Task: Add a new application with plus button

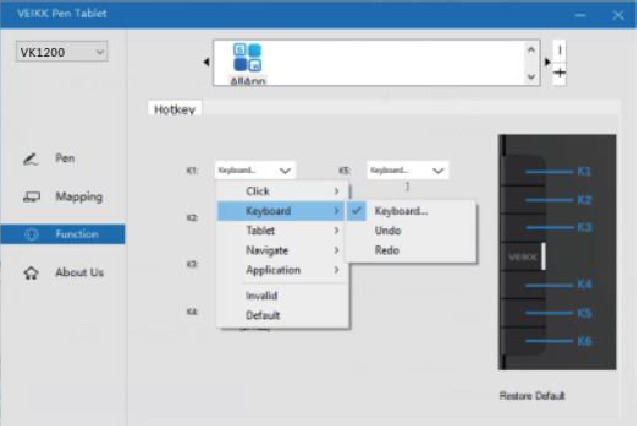Action: coord(559,74)
